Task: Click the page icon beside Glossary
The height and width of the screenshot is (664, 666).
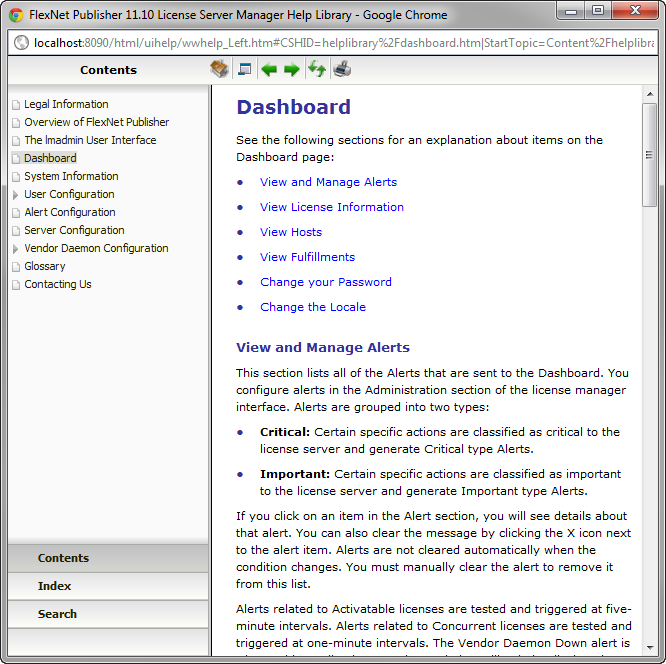Action: point(16,267)
